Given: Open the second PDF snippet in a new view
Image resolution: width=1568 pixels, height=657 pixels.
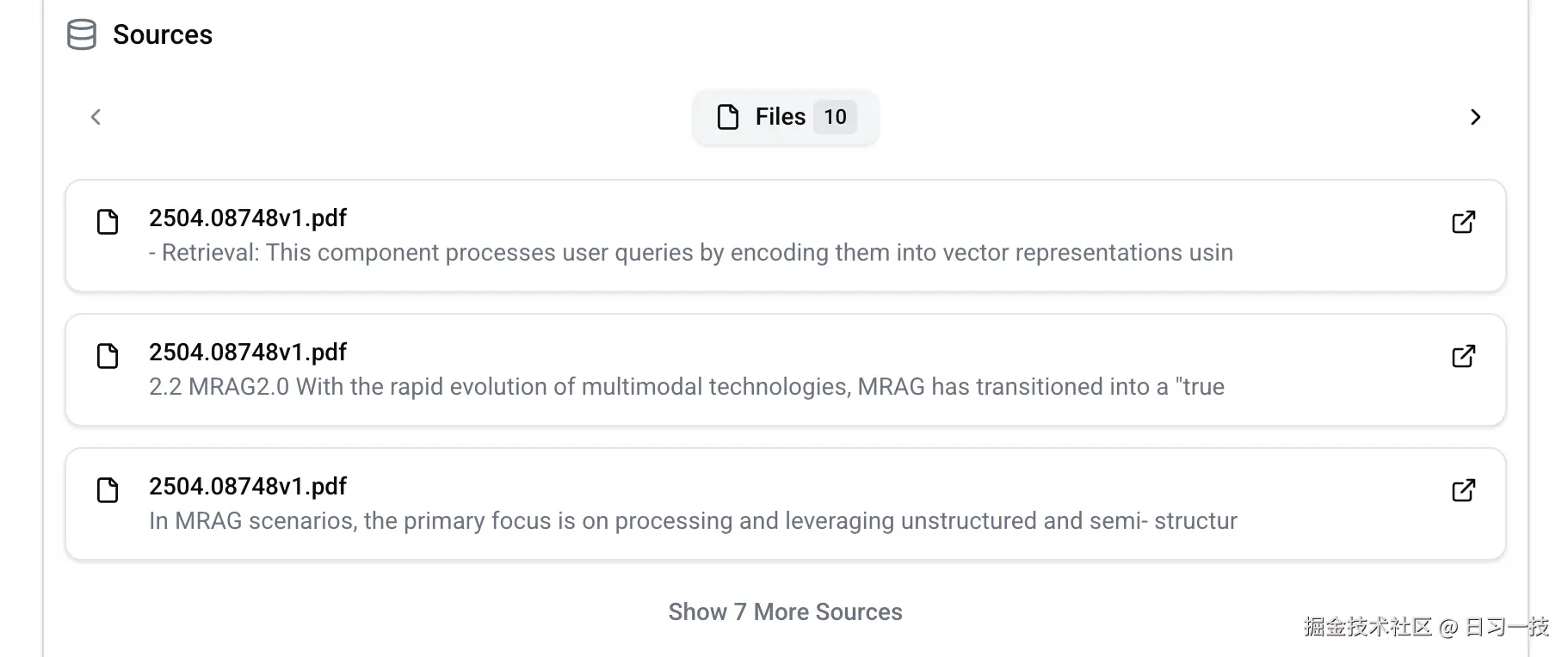Looking at the screenshot, I should [x=1463, y=356].
